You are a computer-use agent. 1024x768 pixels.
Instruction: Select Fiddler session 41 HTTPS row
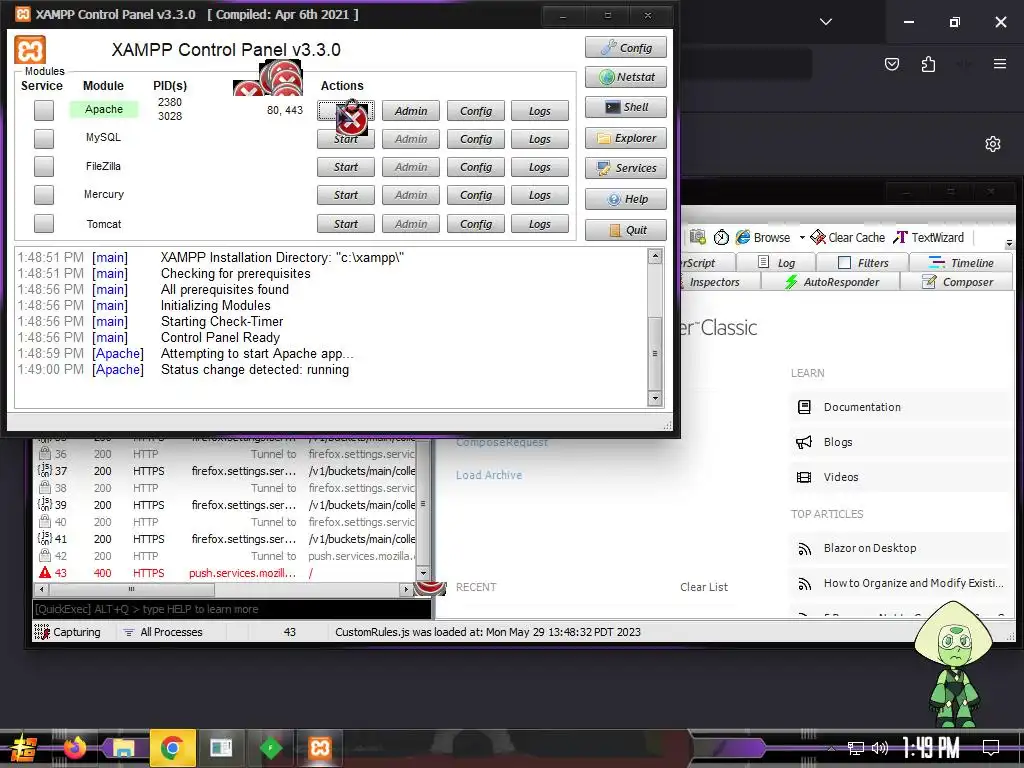coord(226,539)
